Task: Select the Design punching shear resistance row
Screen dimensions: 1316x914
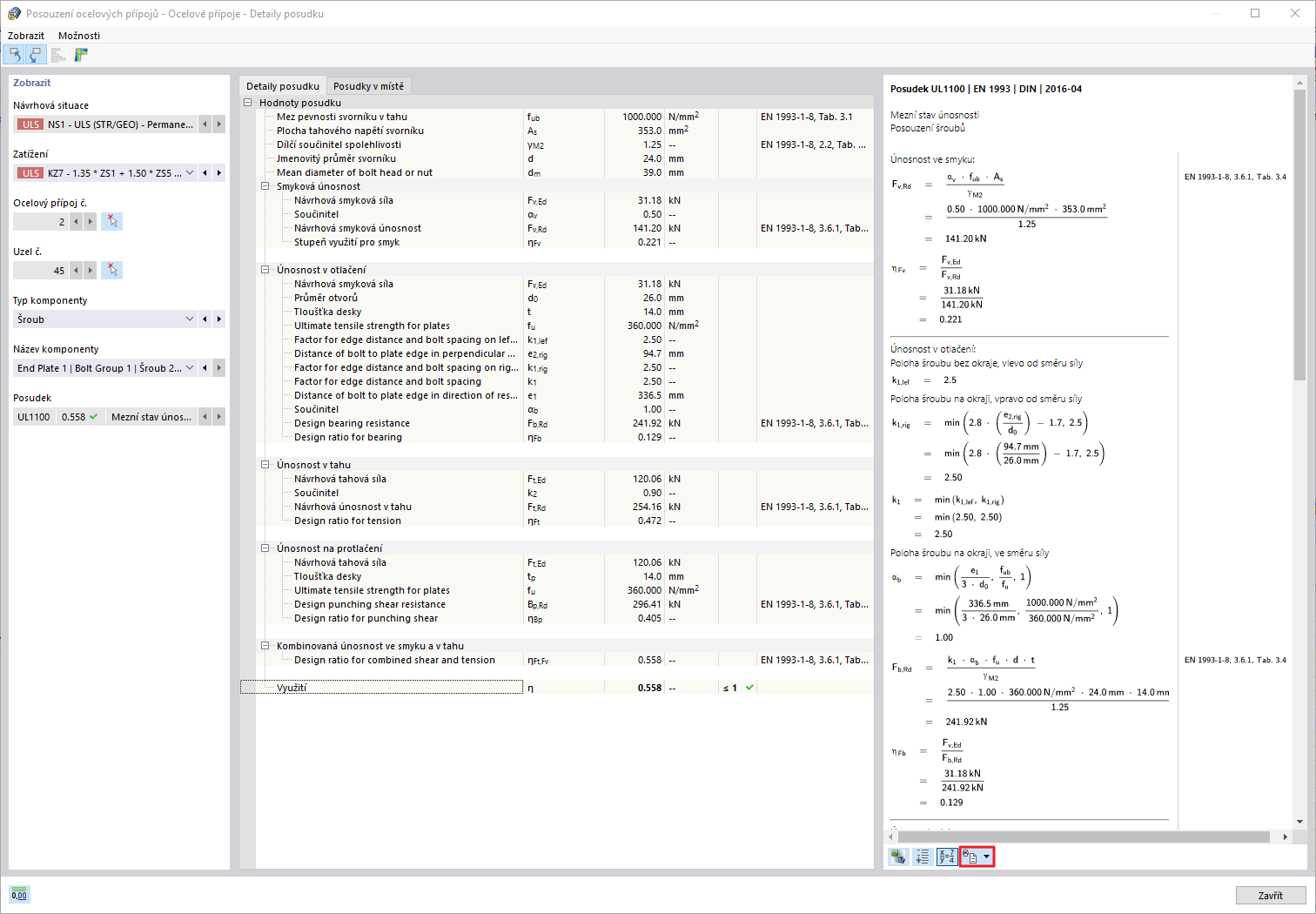Action: 556,604
